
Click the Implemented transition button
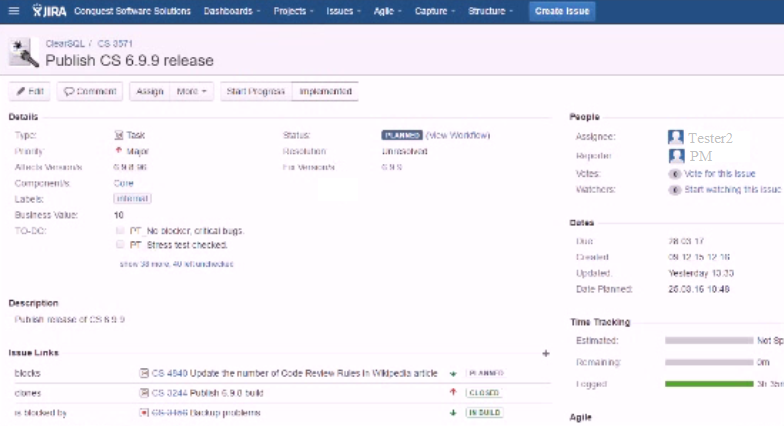pos(326,92)
